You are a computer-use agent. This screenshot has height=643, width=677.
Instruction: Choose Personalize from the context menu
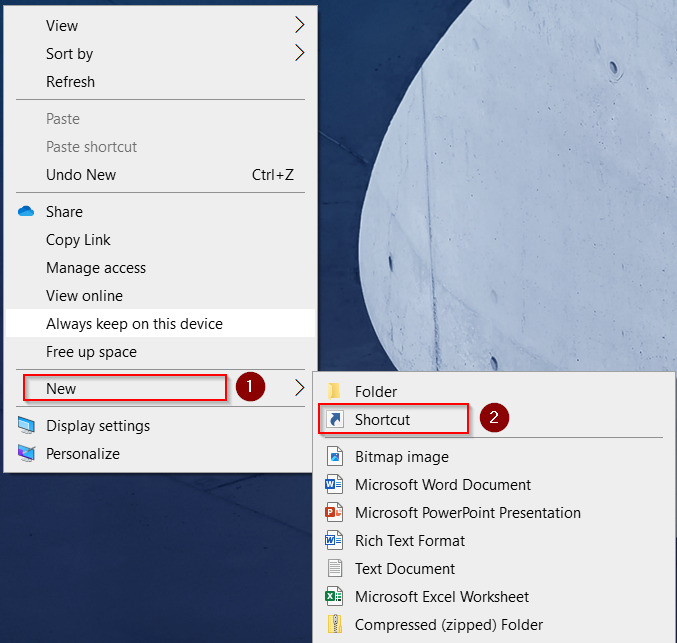click(161, 453)
